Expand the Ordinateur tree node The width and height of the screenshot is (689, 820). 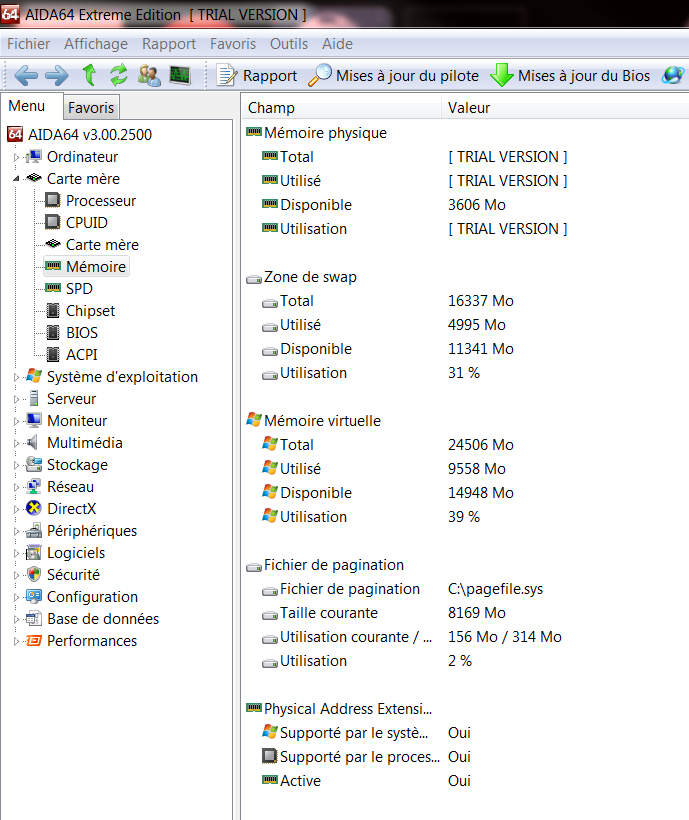tap(16, 157)
